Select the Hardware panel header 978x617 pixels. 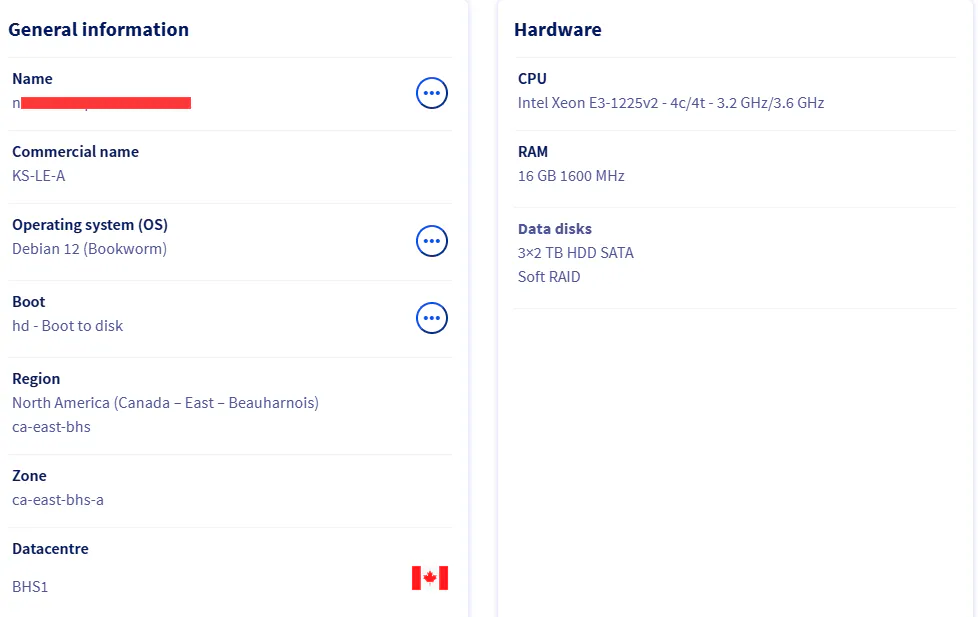[x=557, y=29]
